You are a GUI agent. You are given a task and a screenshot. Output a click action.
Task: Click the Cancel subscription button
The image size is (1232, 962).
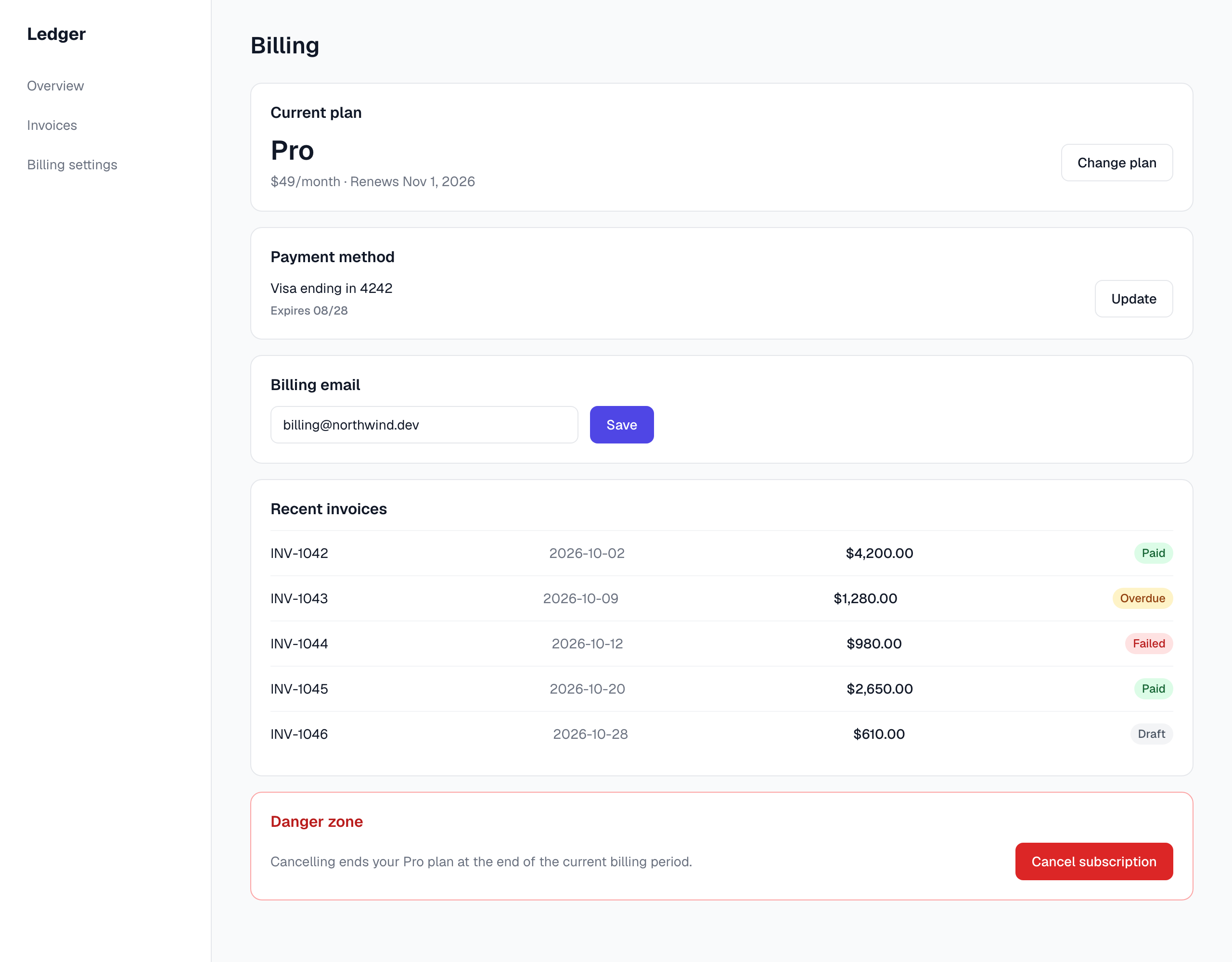(1094, 861)
